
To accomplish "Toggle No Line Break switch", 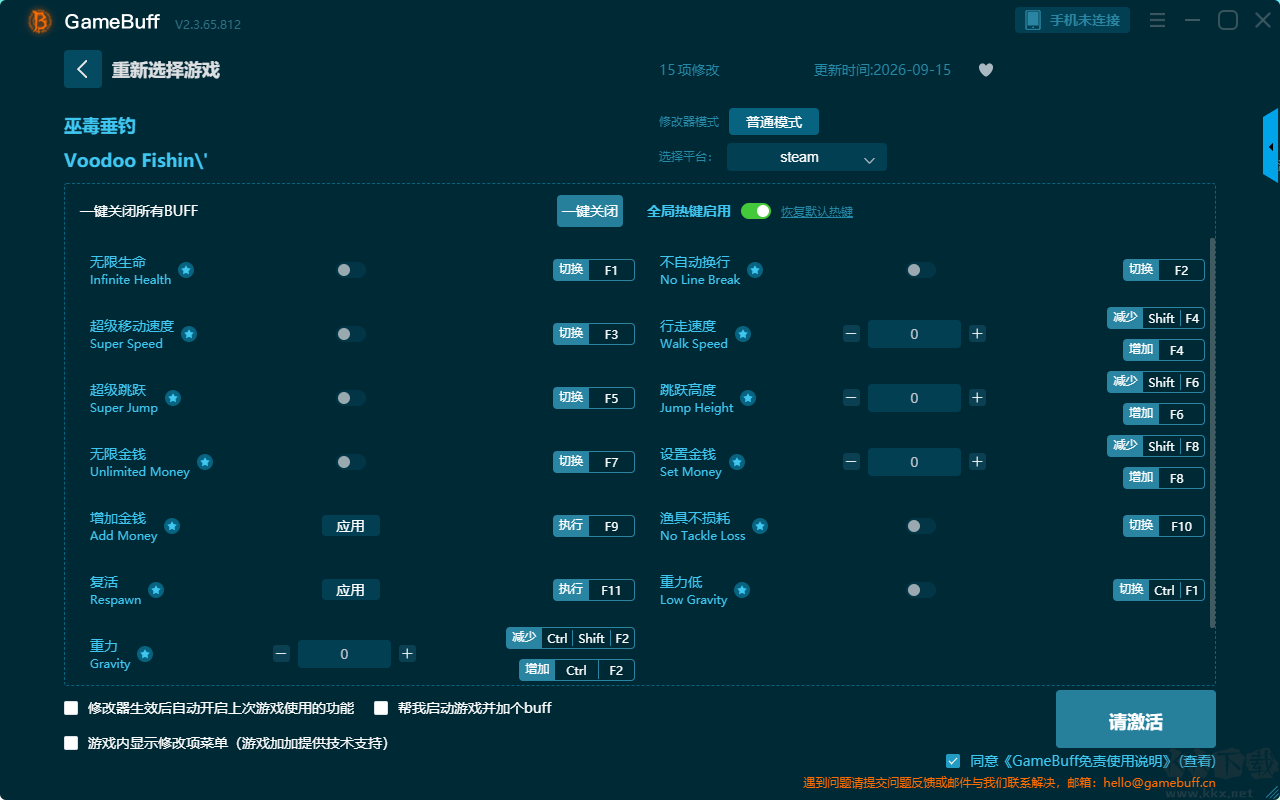I will click(x=921, y=270).
